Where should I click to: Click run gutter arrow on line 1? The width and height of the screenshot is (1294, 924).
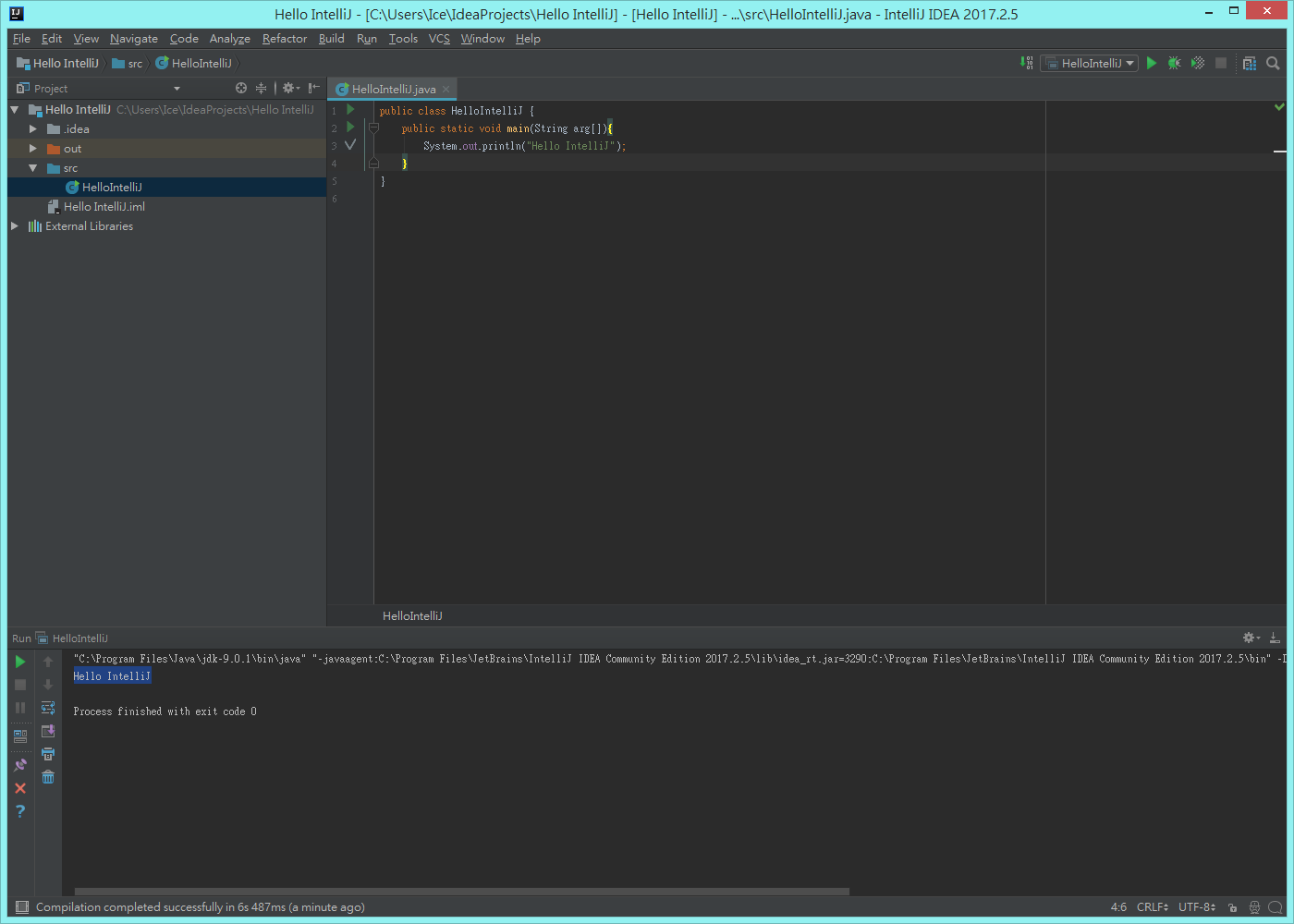350,109
